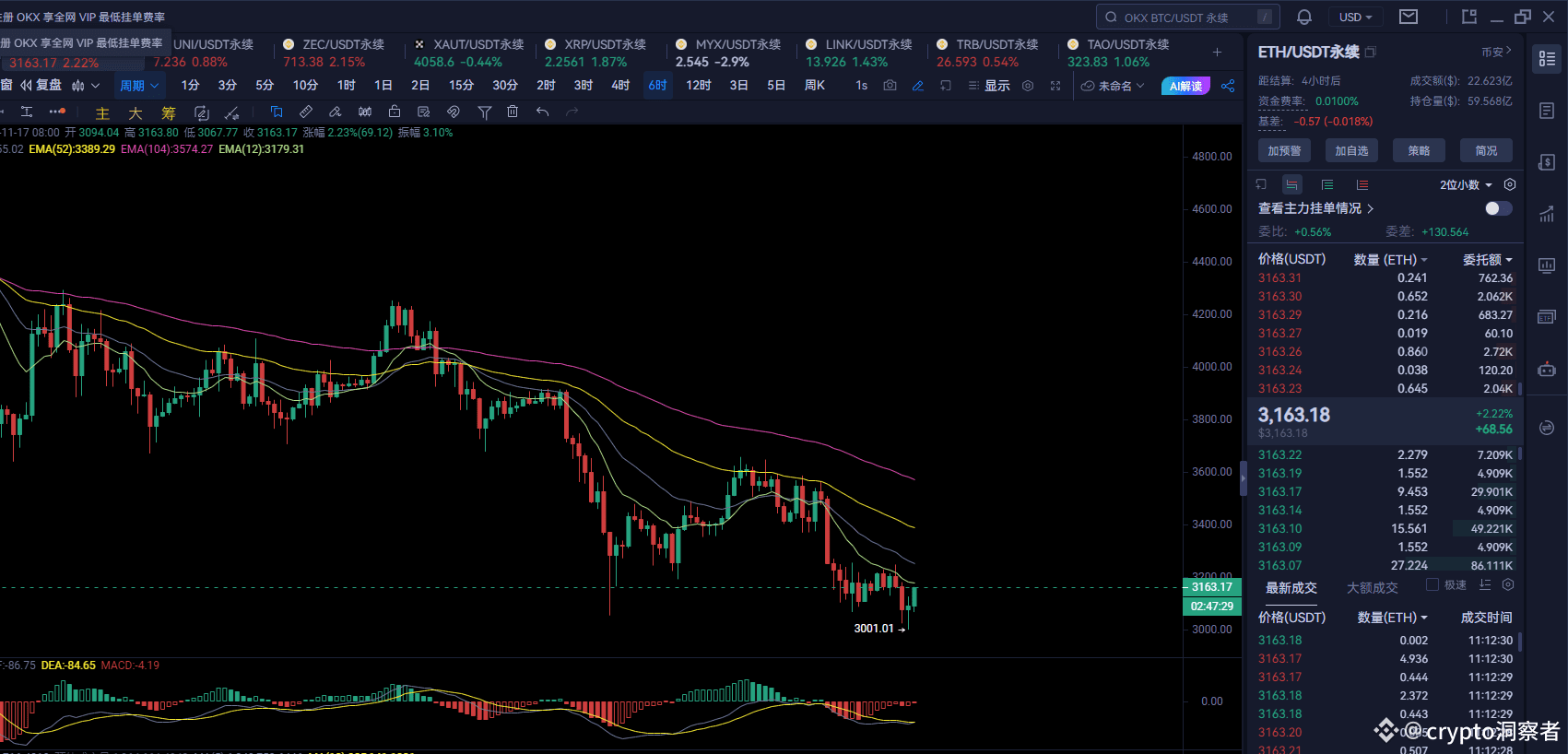Open the filter funnel tool
The image size is (1568, 754).
[484, 112]
